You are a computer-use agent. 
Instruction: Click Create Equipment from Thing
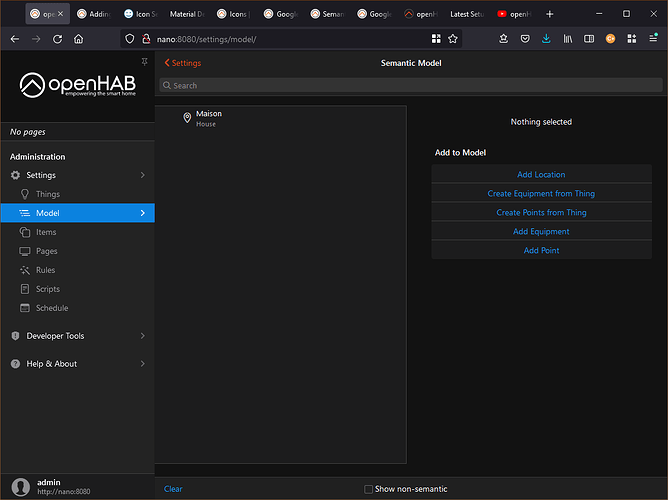[541, 193]
